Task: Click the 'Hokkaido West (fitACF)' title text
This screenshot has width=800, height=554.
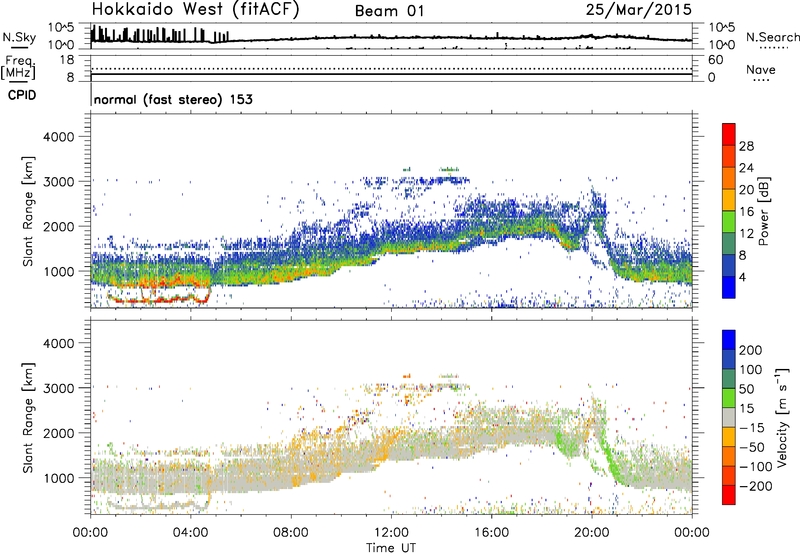Action: [195, 10]
